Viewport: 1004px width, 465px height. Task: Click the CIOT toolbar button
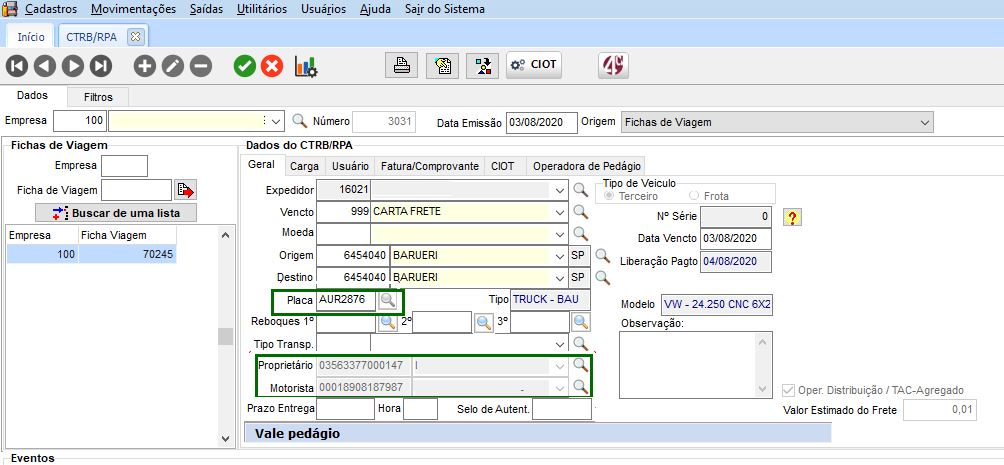pos(534,66)
